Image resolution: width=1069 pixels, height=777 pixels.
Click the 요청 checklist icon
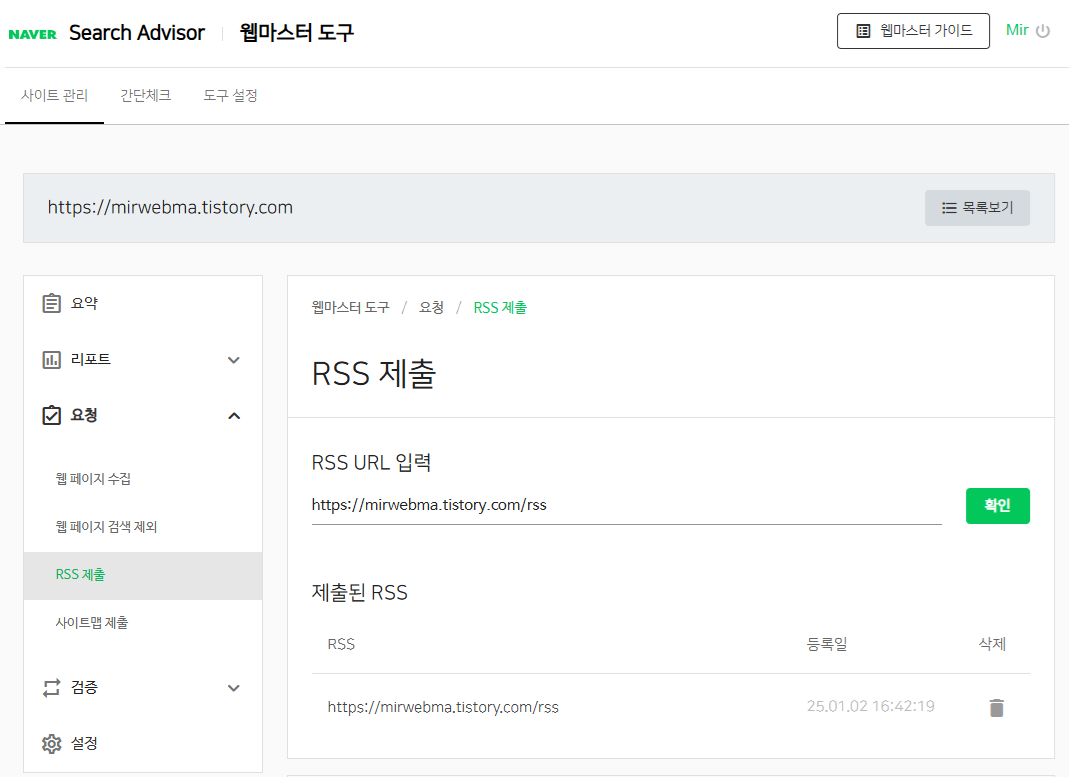(x=52, y=415)
